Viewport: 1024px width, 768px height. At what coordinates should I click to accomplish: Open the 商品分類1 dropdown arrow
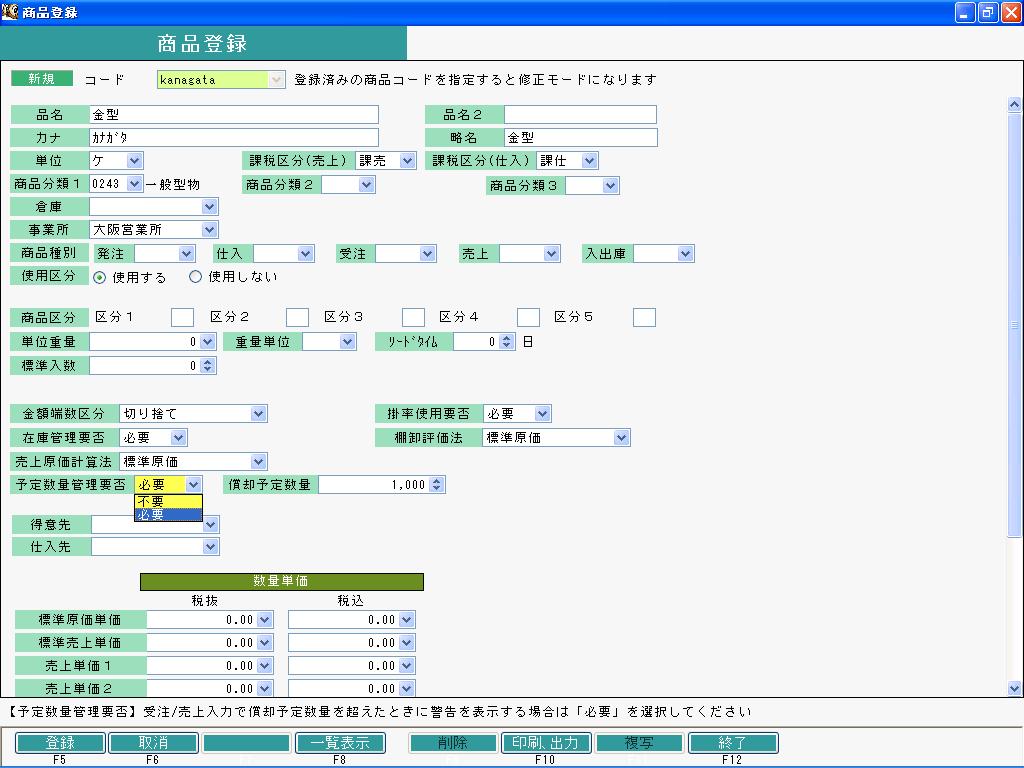click(135, 184)
